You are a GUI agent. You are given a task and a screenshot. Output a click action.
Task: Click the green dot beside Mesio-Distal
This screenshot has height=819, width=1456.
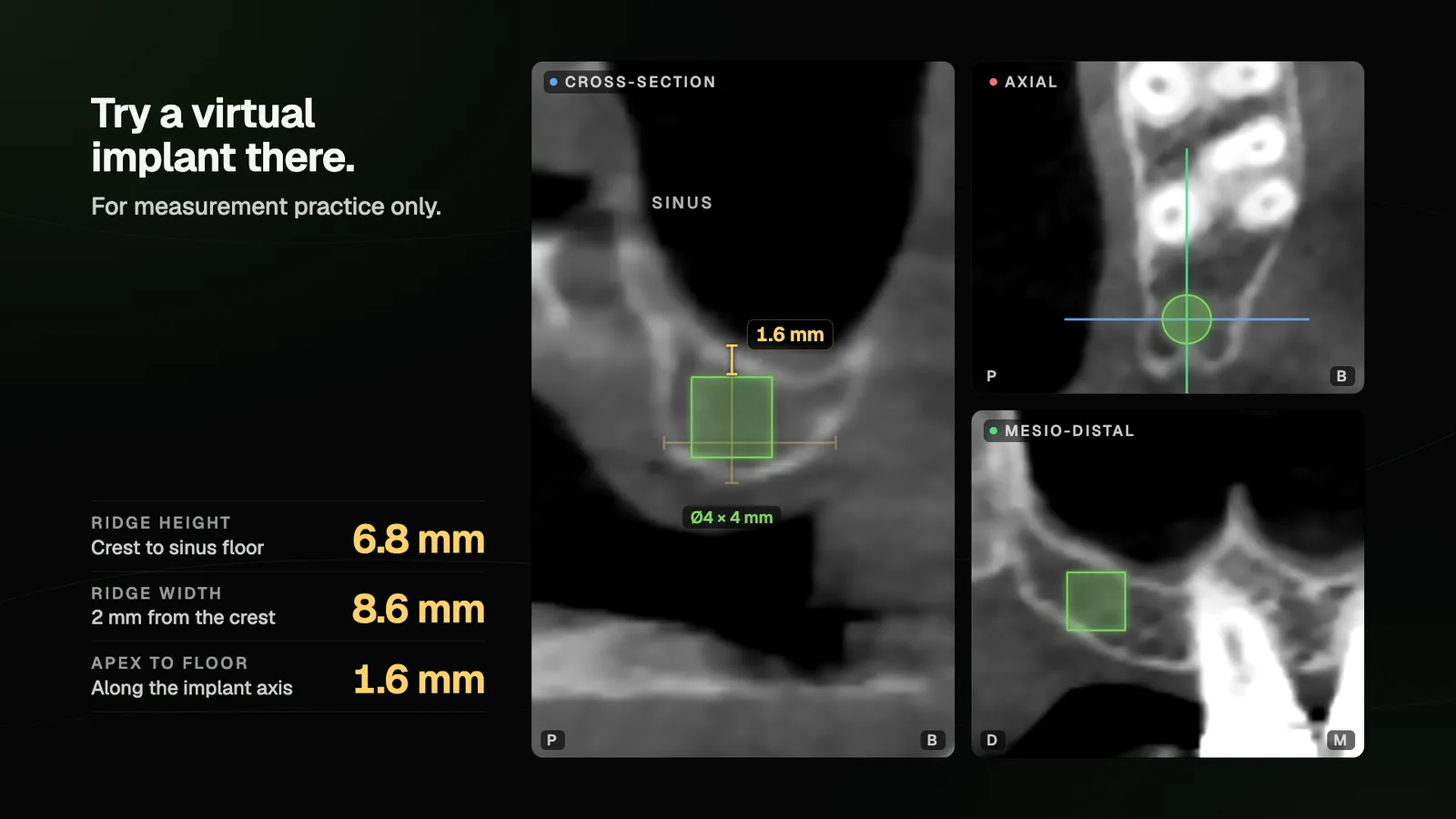click(993, 430)
